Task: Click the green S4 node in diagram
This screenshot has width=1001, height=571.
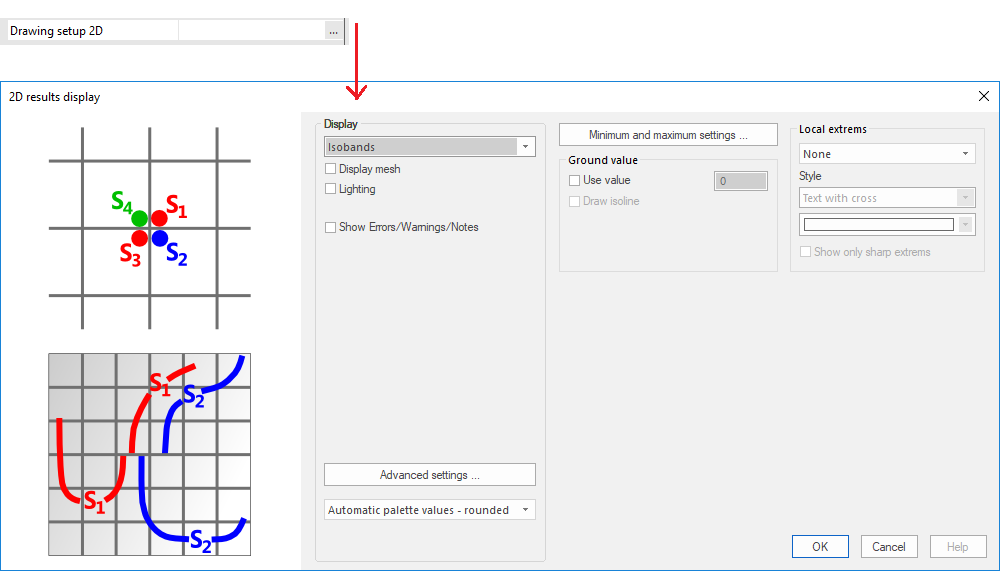Action: 139,218
